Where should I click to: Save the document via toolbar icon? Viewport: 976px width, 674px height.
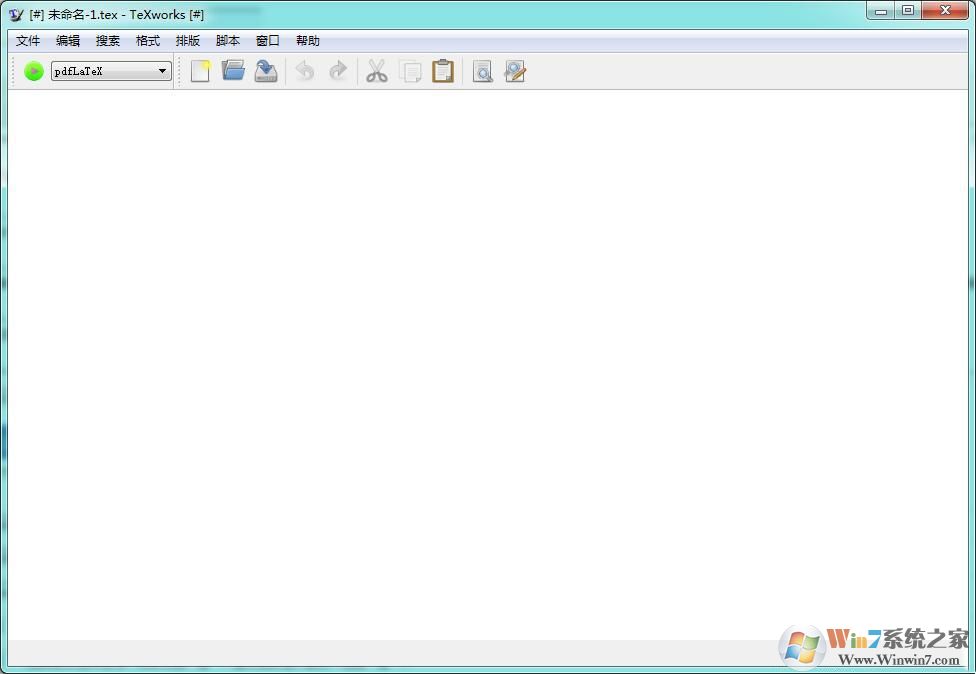(265, 70)
